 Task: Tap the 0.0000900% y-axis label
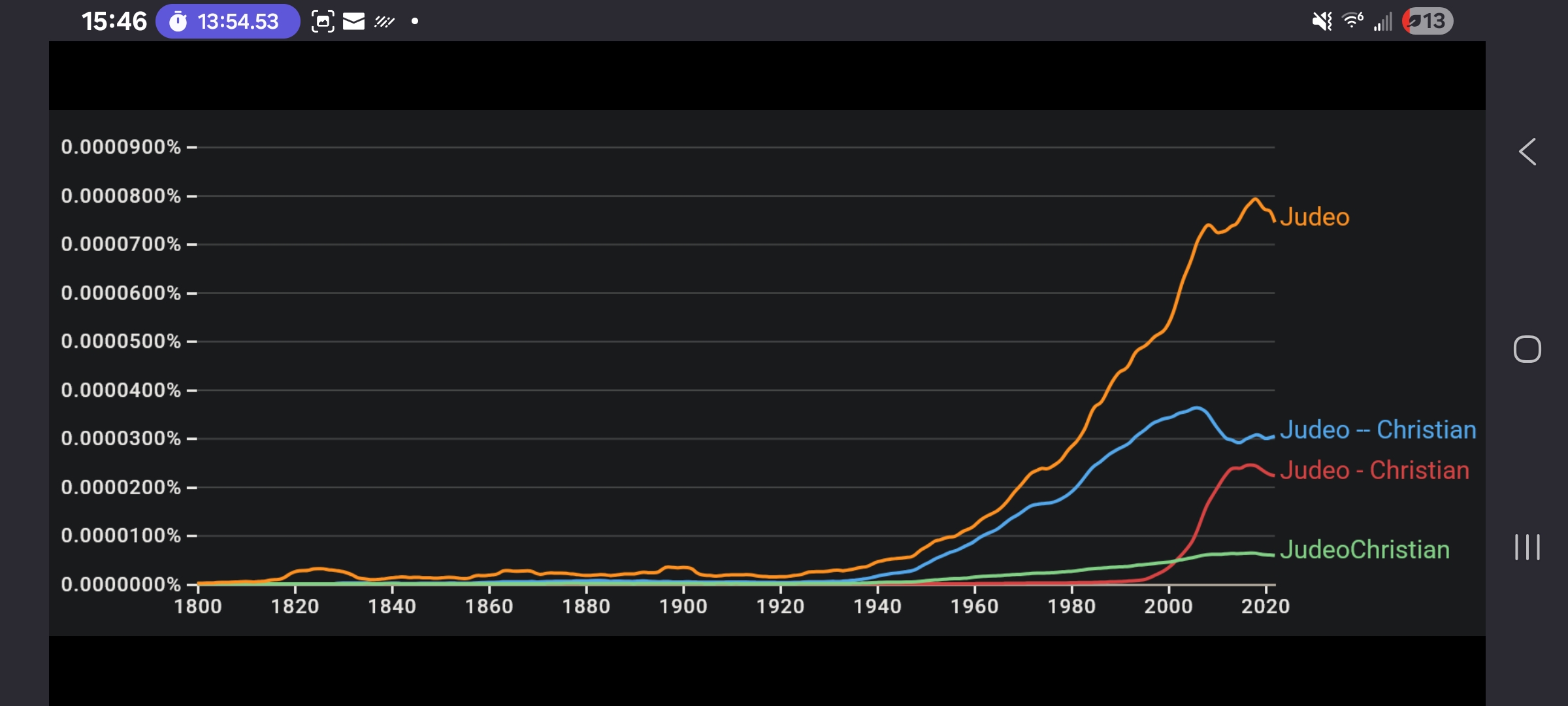tap(121, 147)
